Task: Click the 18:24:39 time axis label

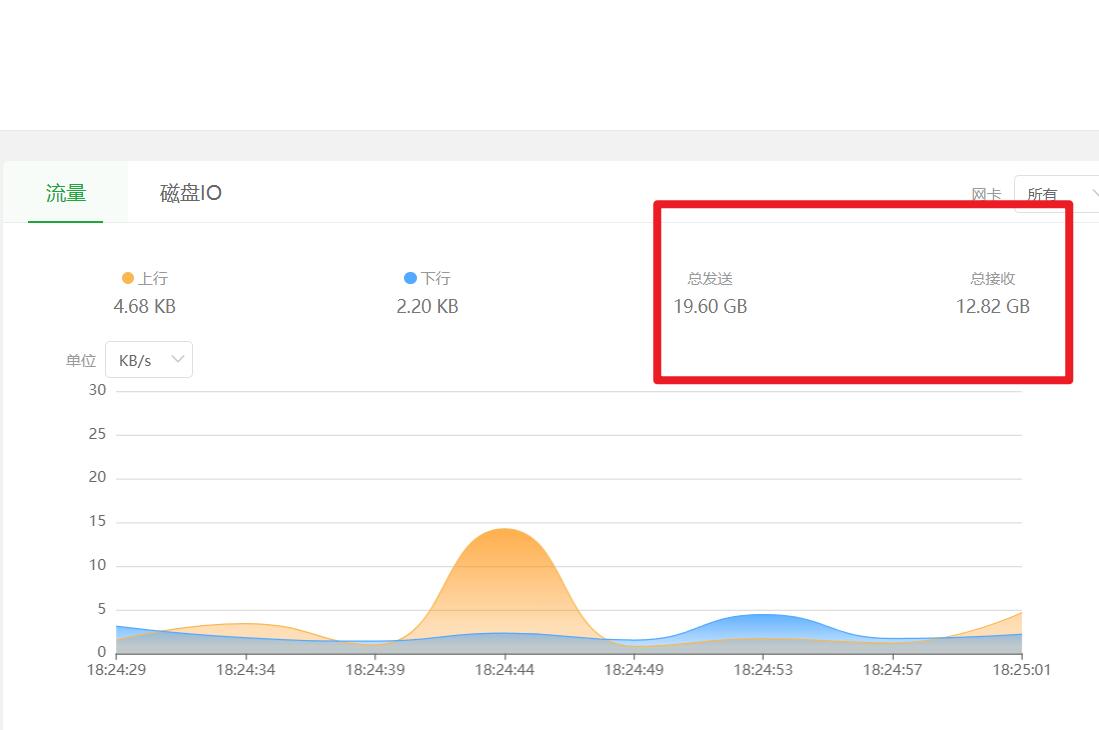Action: [375, 670]
